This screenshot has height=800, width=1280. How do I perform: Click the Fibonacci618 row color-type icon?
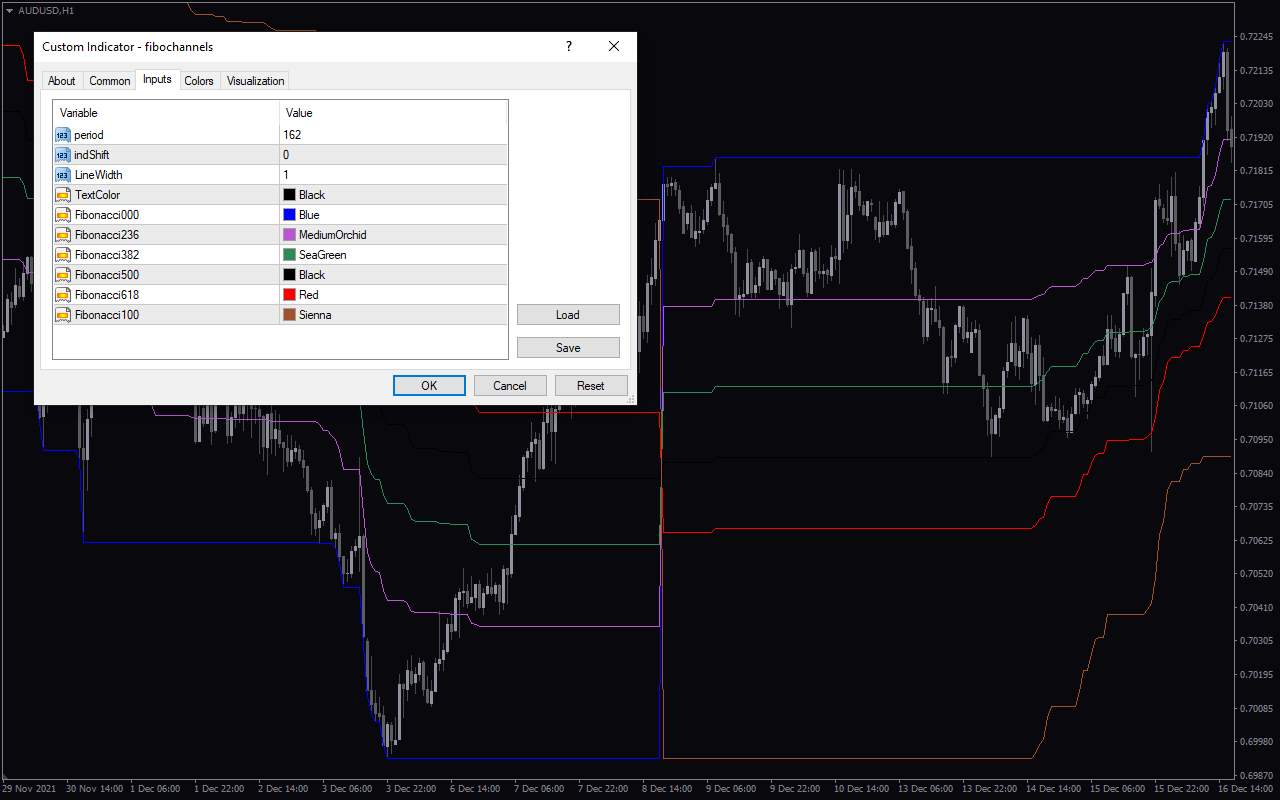tap(63, 295)
